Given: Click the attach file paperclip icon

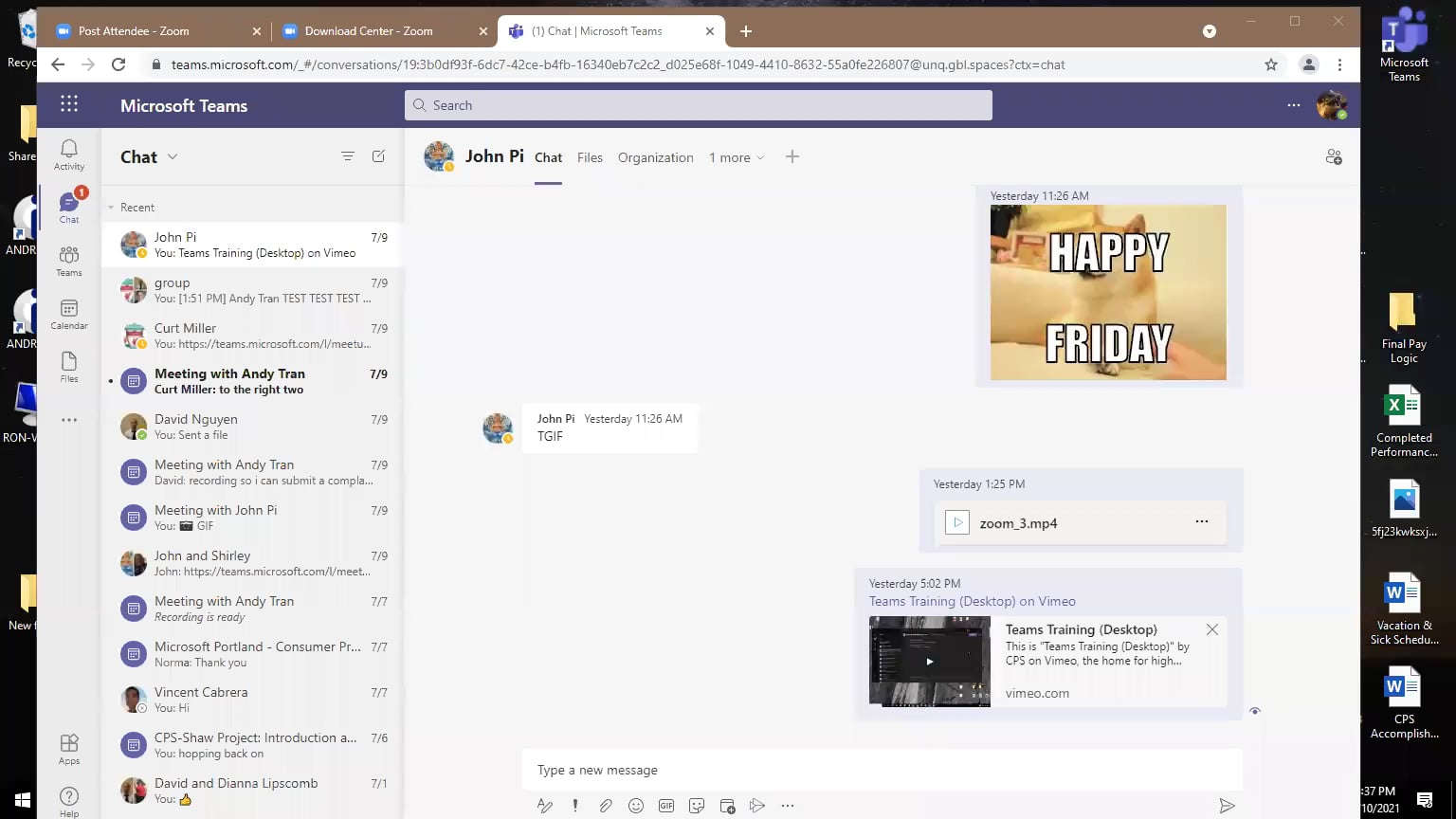Looking at the screenshot, I should (605, 806).
